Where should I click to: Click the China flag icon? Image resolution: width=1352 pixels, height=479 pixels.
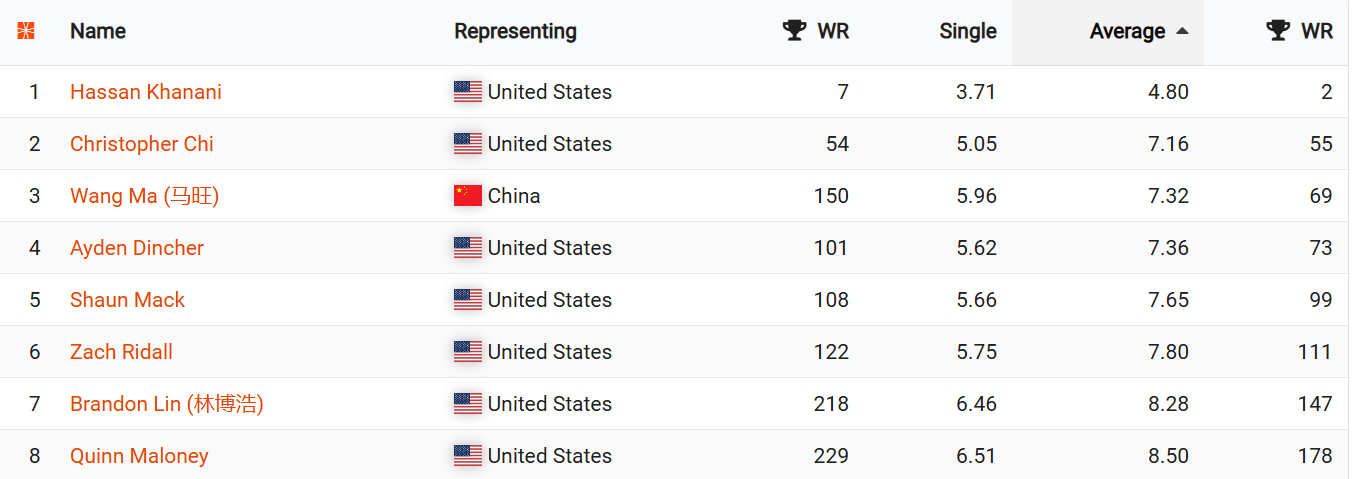[468, 196]
